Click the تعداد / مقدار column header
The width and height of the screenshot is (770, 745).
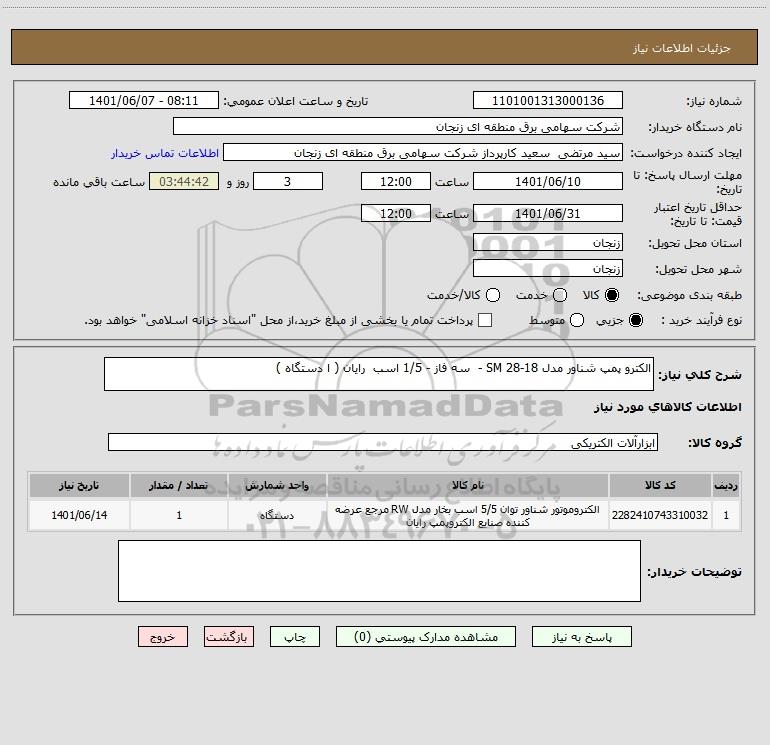pos(179,485)
